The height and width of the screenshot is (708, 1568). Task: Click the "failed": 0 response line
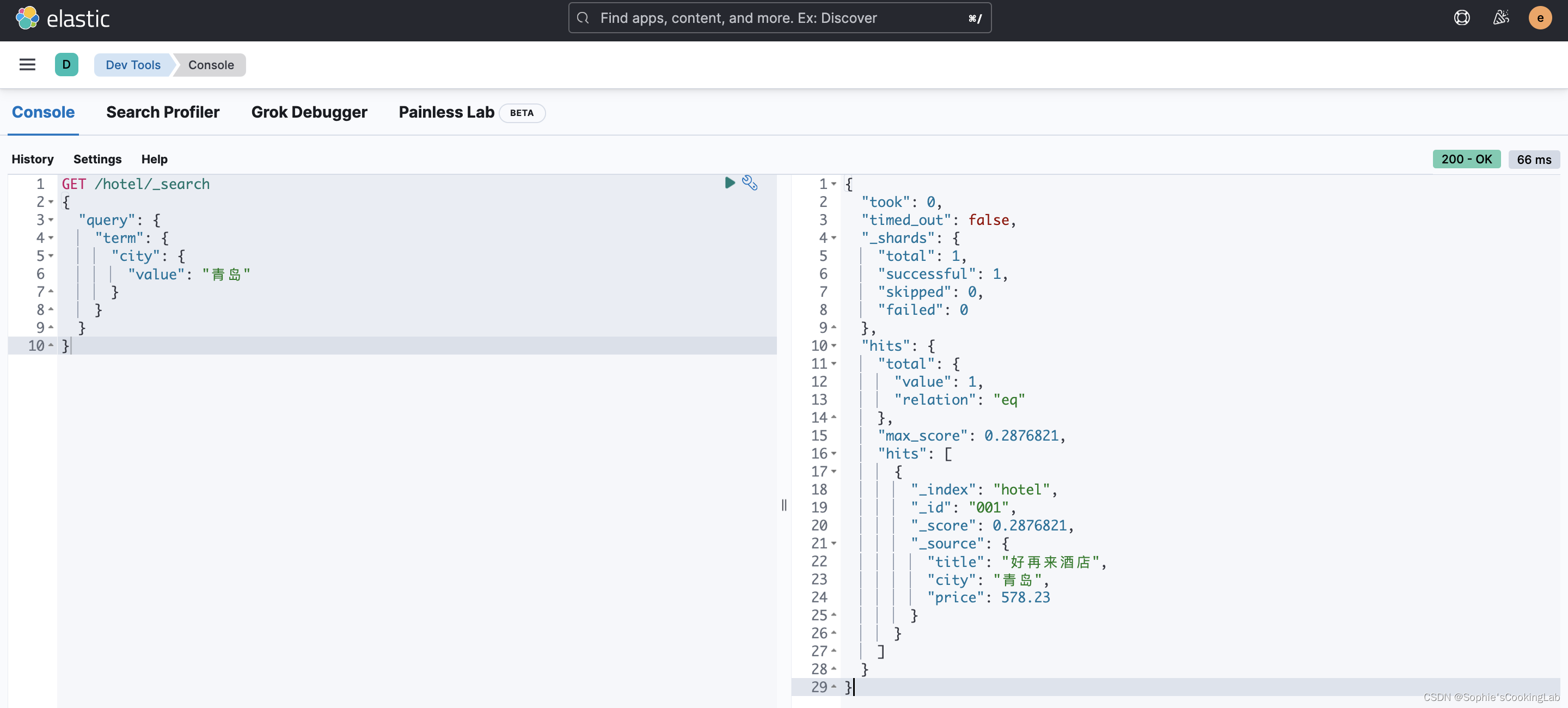click(923, 310)
